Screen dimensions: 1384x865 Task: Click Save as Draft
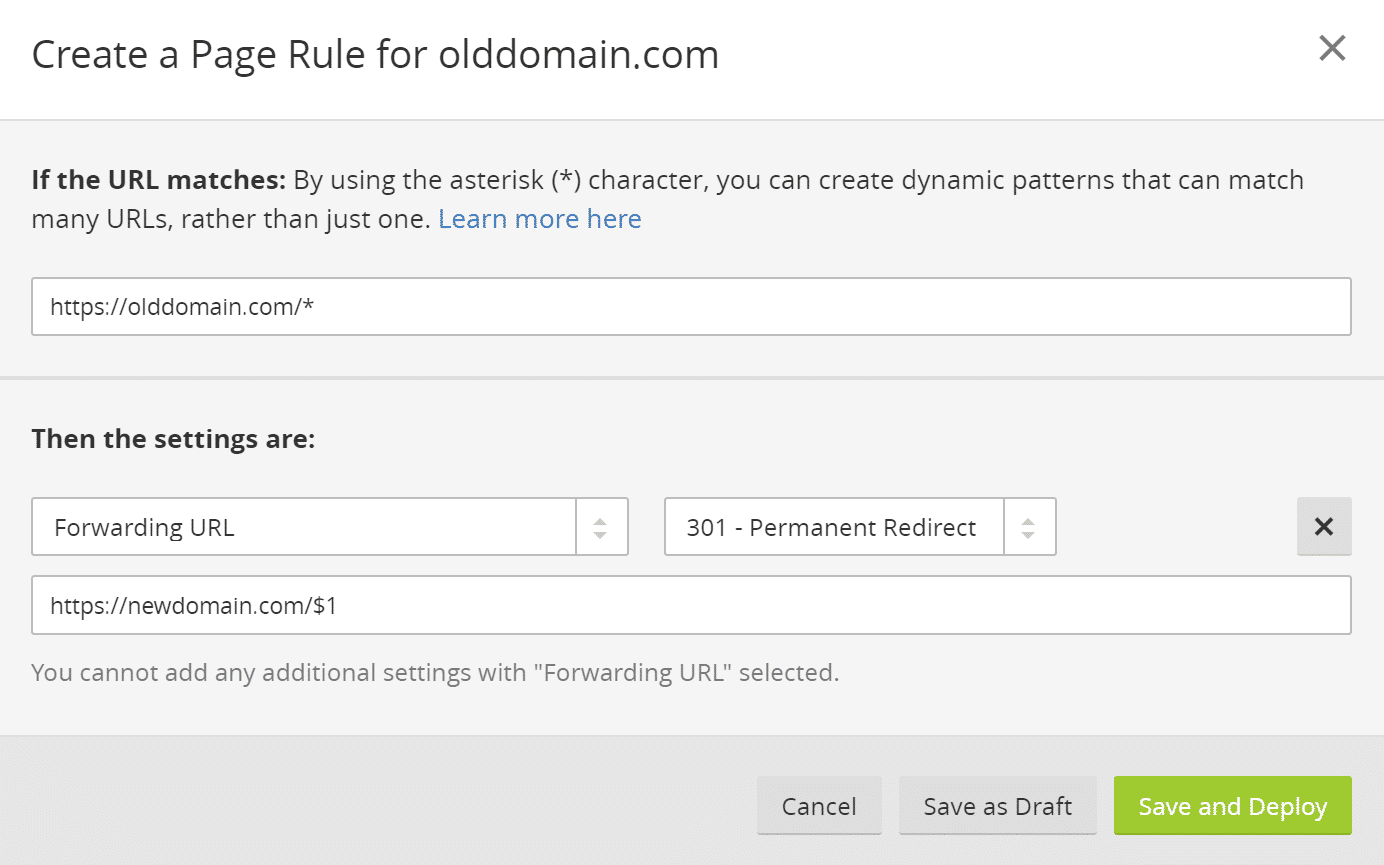(997, 805)
